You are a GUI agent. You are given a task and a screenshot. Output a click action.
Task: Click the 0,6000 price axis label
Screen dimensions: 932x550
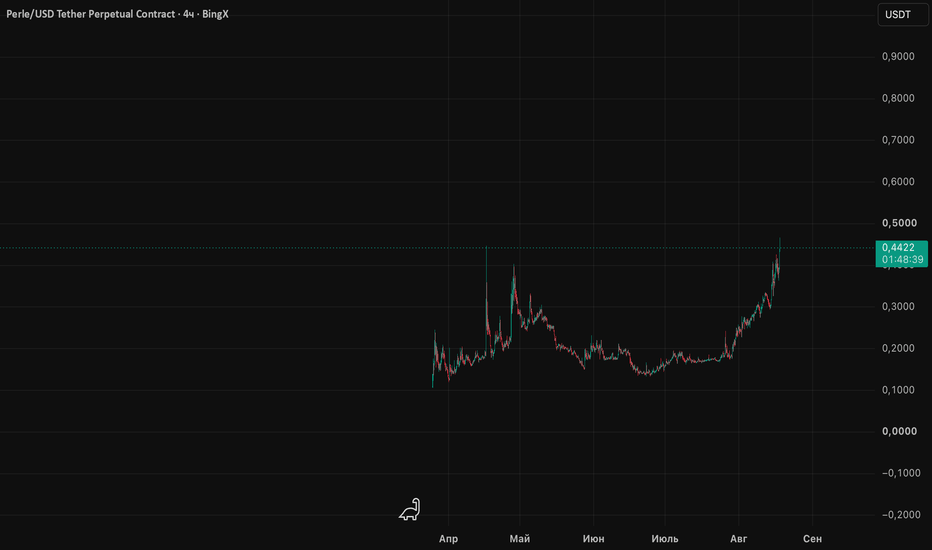pyautogui.click(x=898, y=181)
